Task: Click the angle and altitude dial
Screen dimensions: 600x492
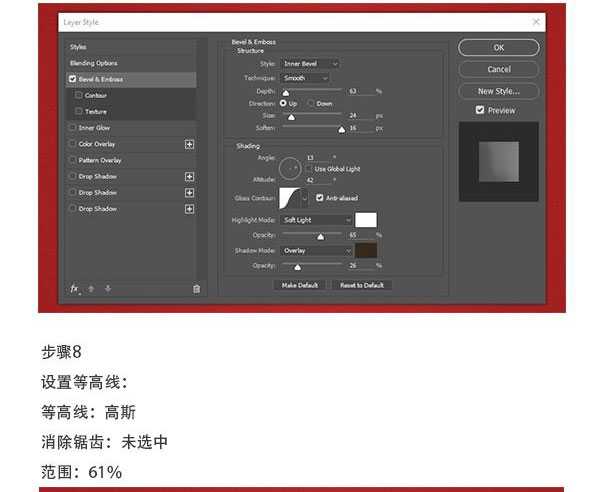Action: pos(290,169)
